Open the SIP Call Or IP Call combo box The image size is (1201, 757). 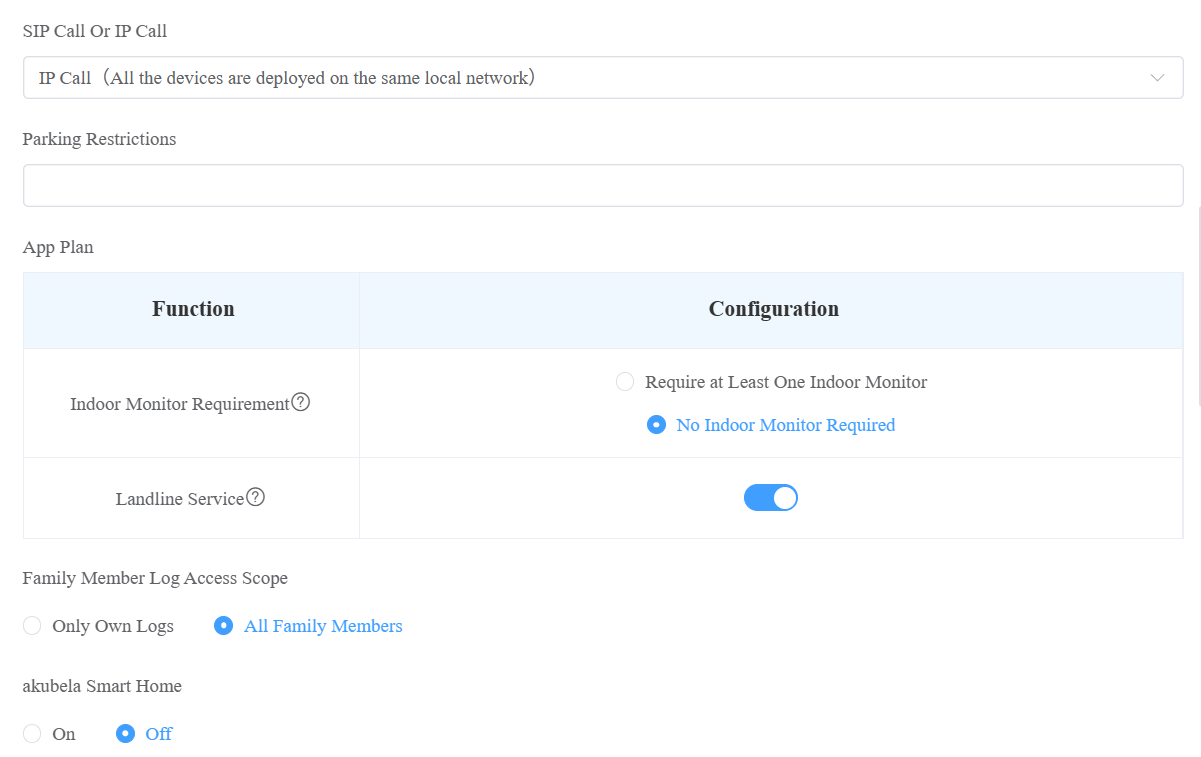tap(603, 78)
